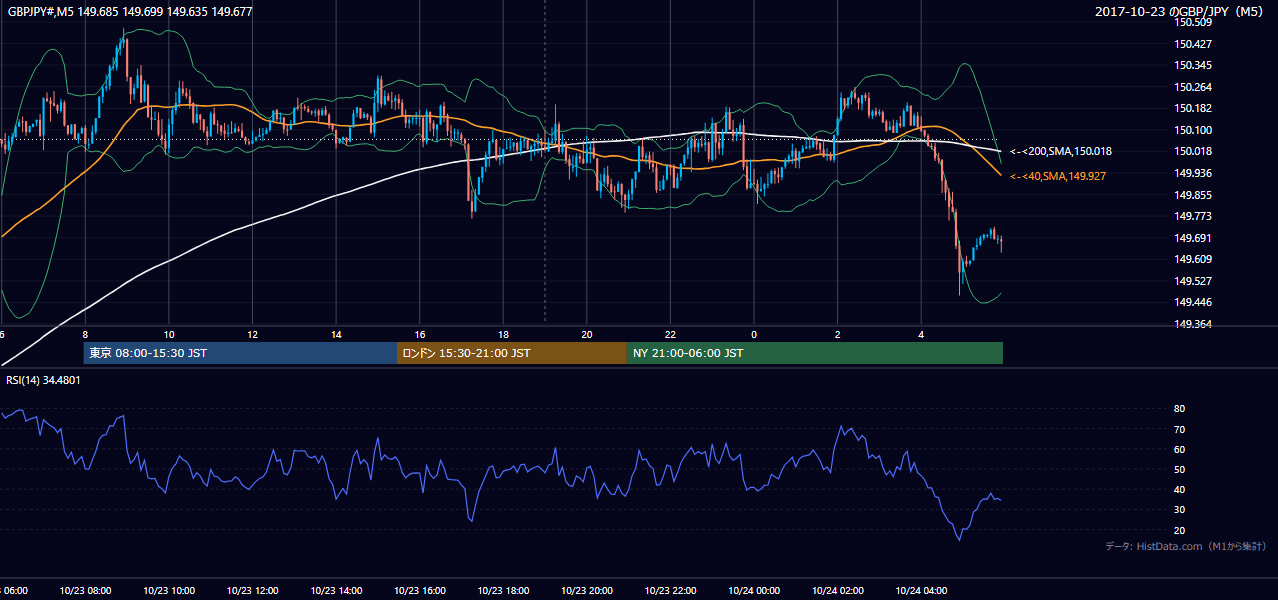Click price level 149.855 on the axis
Viewport: 1278px width, 600px height.
1192,195
